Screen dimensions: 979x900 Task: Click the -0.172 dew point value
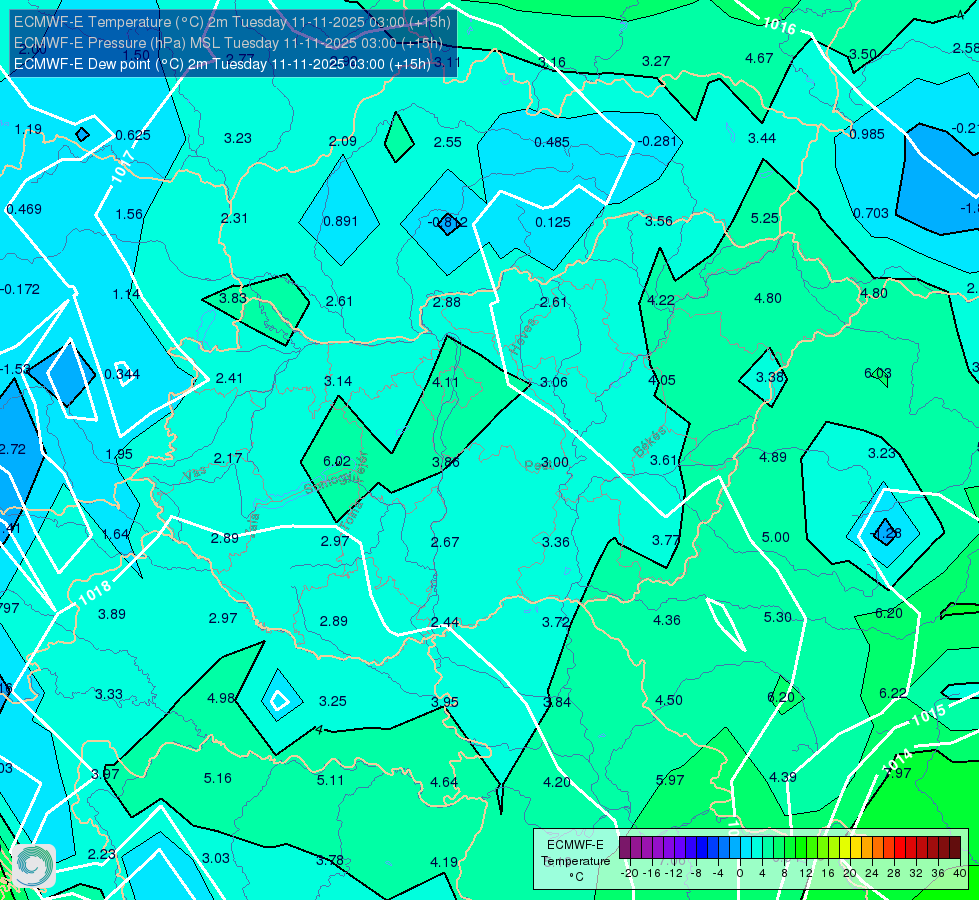click(20, 289)
